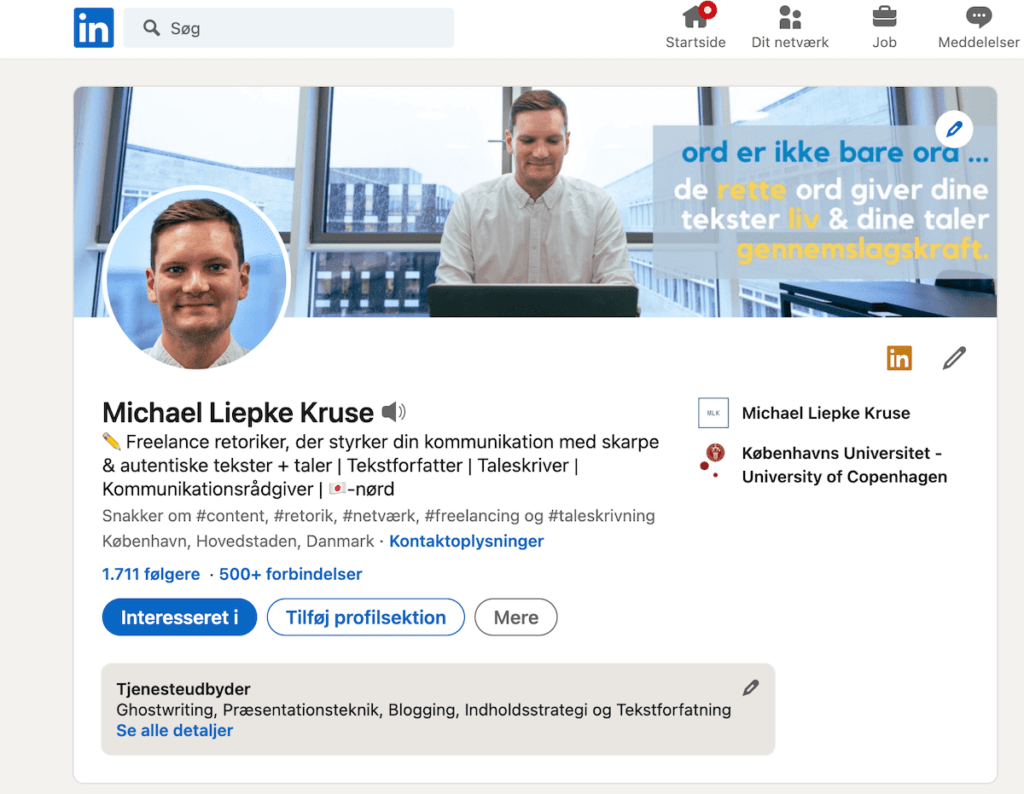Click the orange LinkedIn flag icon
The height and width of the screenshot is (794, 1024).
[x=899, y=357]
